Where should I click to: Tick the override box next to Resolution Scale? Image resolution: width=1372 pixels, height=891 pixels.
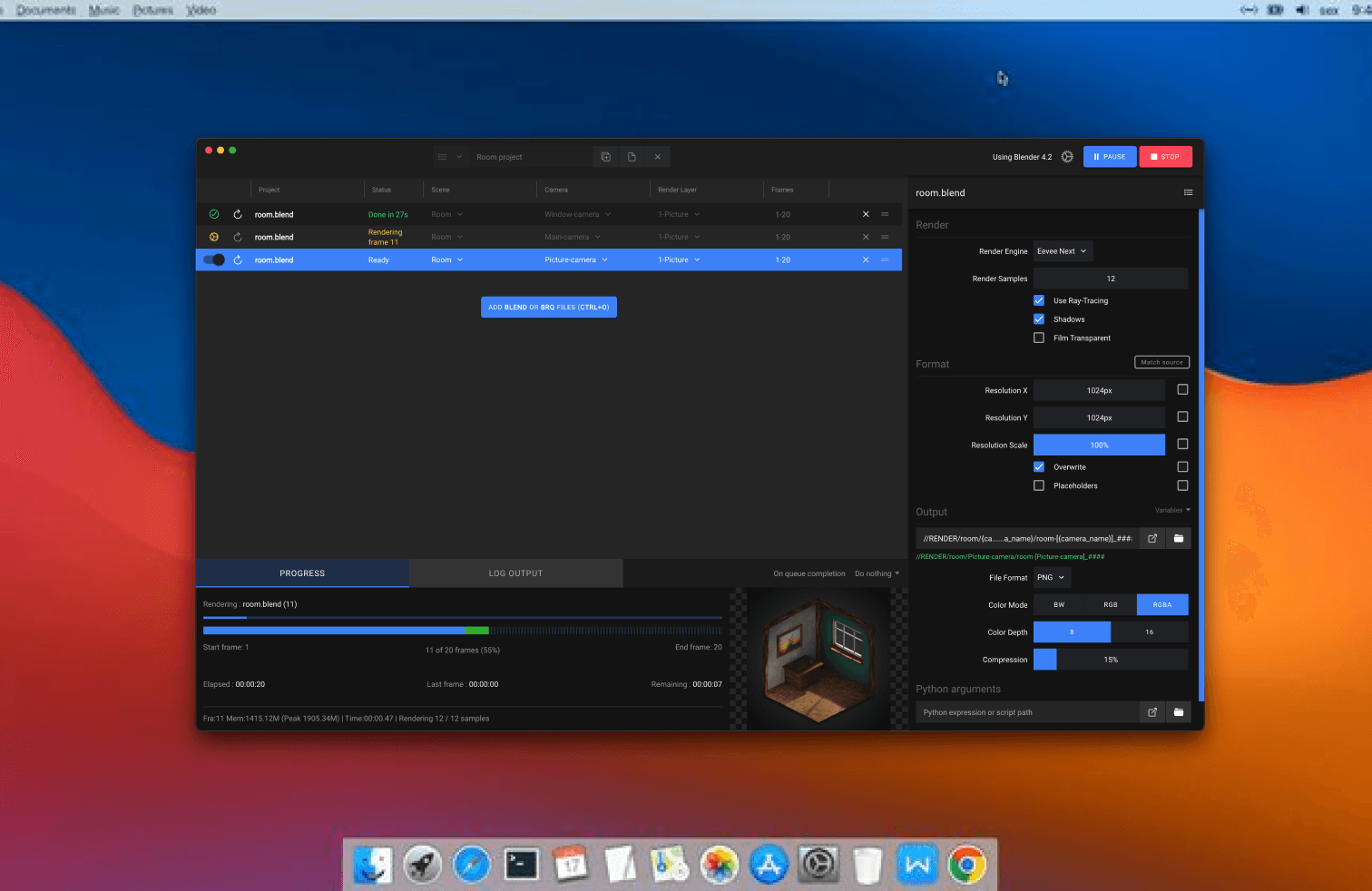(x=1182, y=444)
